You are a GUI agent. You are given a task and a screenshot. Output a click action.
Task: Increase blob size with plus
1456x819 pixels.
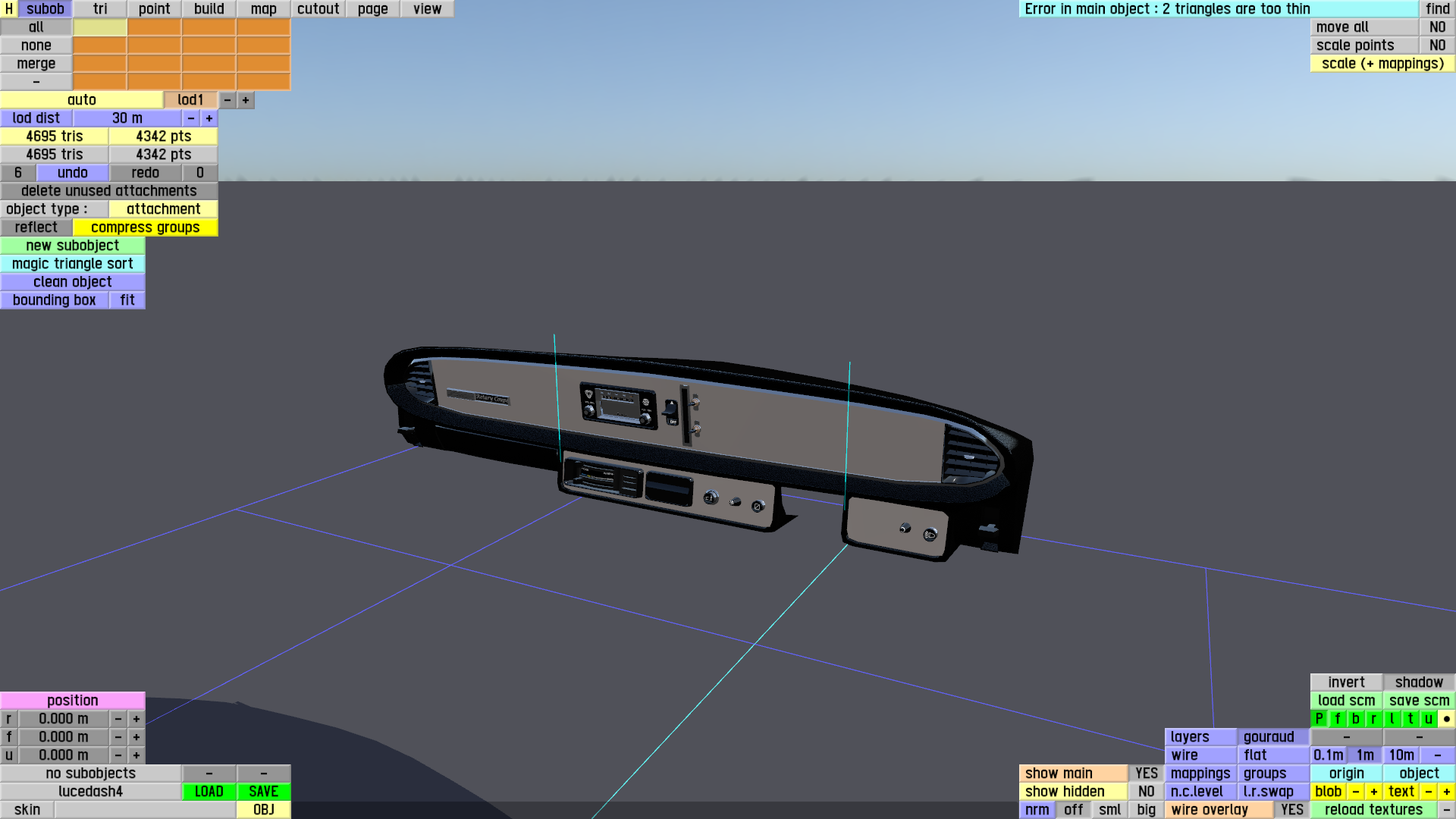click(x=1373, y=792)
